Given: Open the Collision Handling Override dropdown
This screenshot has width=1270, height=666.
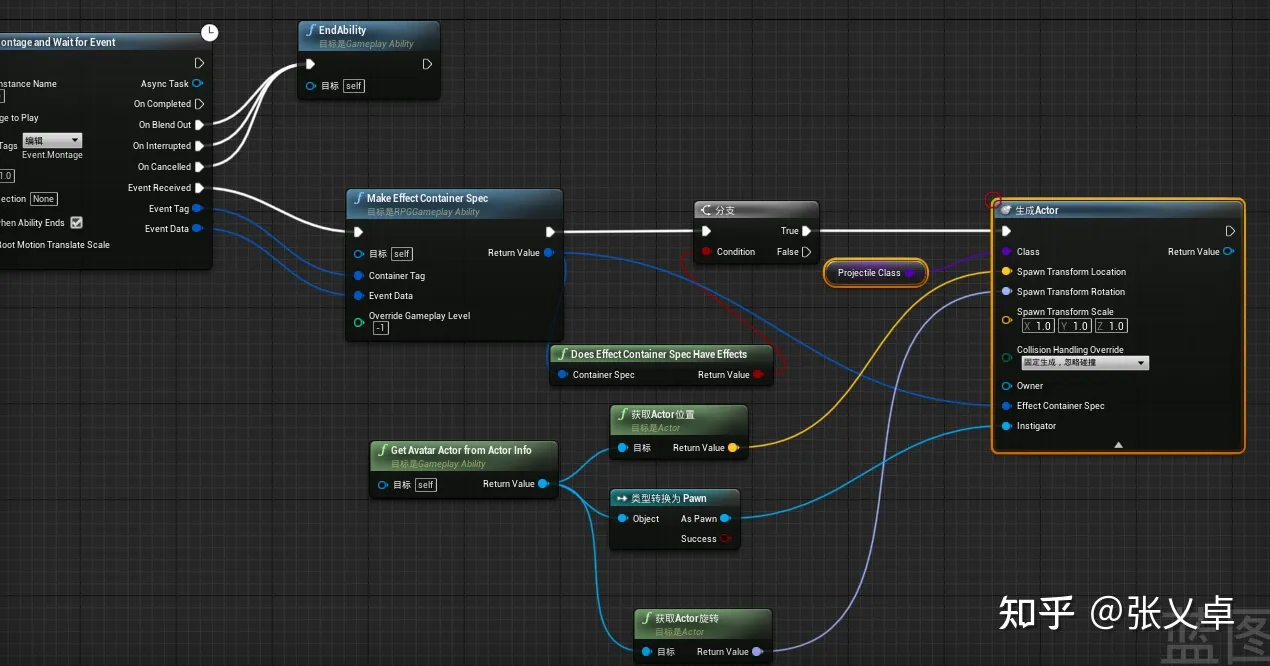Looking at the screenshot, I should point(1083,362).
